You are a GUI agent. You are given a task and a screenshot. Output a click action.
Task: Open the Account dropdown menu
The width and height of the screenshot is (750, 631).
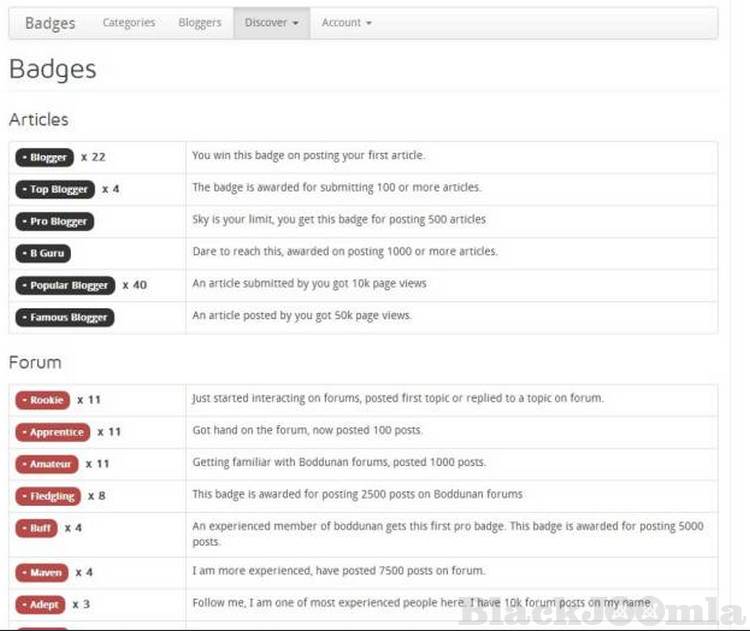pos(346,23)
